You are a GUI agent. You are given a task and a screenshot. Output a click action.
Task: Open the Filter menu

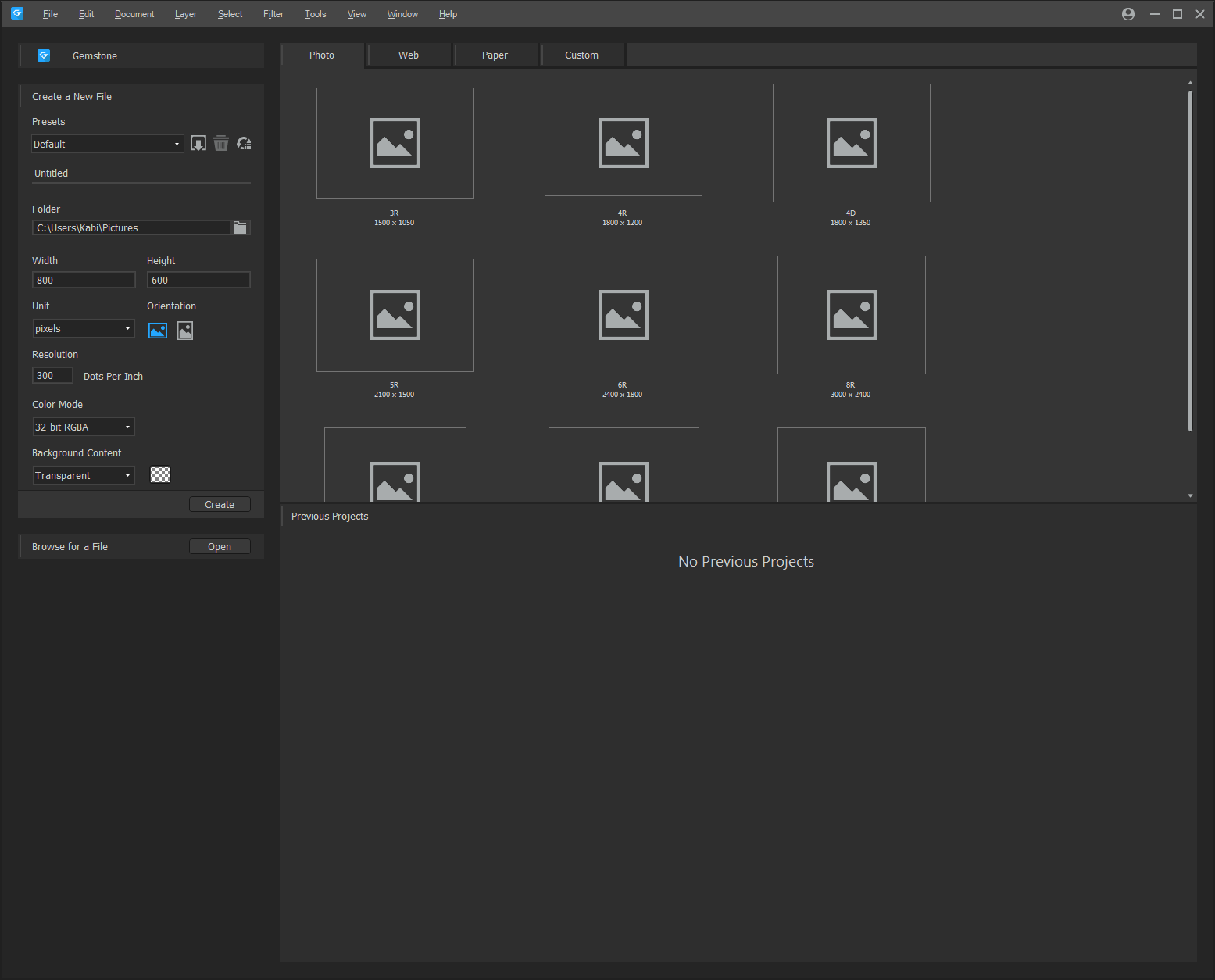(273, 14)
